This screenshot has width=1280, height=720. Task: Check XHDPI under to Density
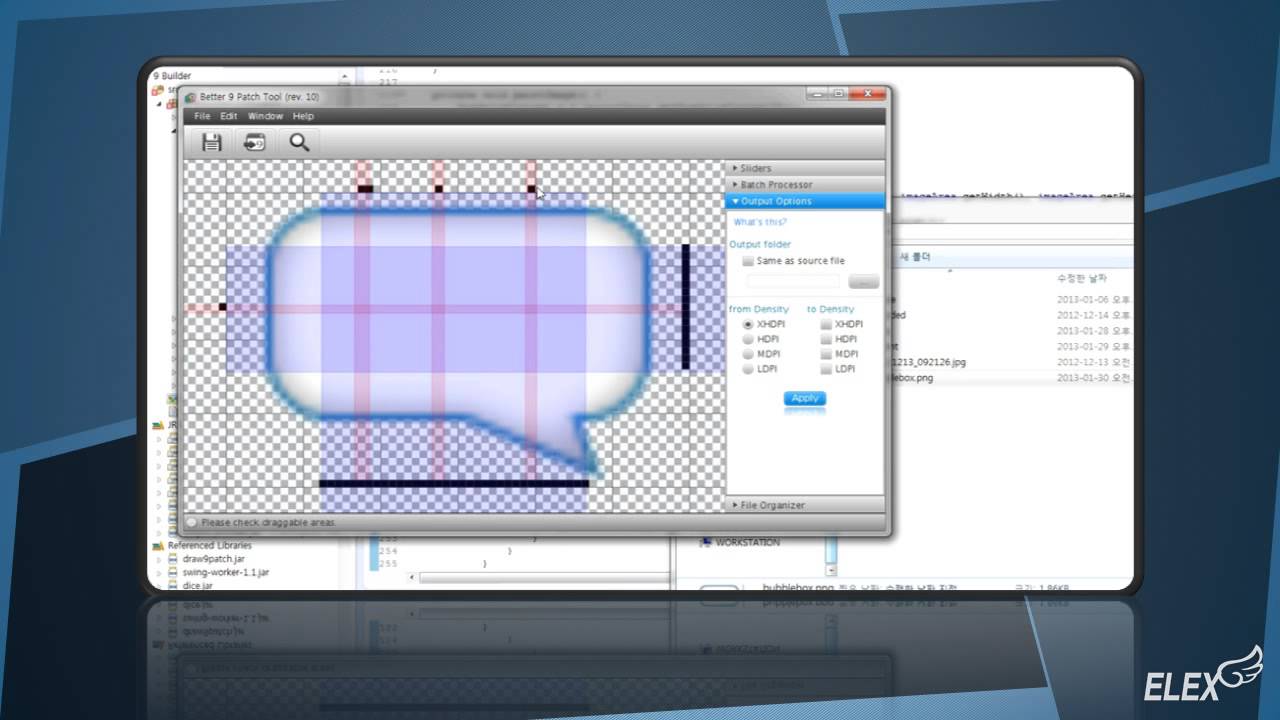tap(826, 325)
